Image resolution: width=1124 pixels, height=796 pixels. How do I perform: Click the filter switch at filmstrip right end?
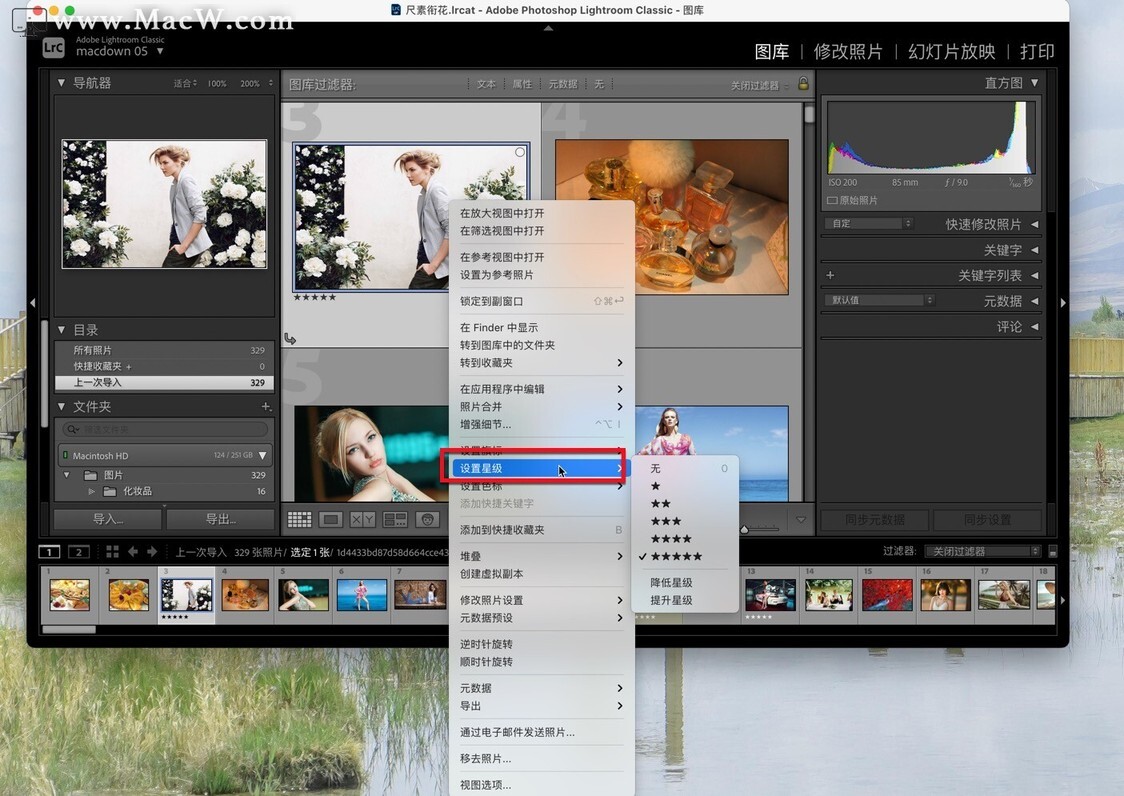1052,551
